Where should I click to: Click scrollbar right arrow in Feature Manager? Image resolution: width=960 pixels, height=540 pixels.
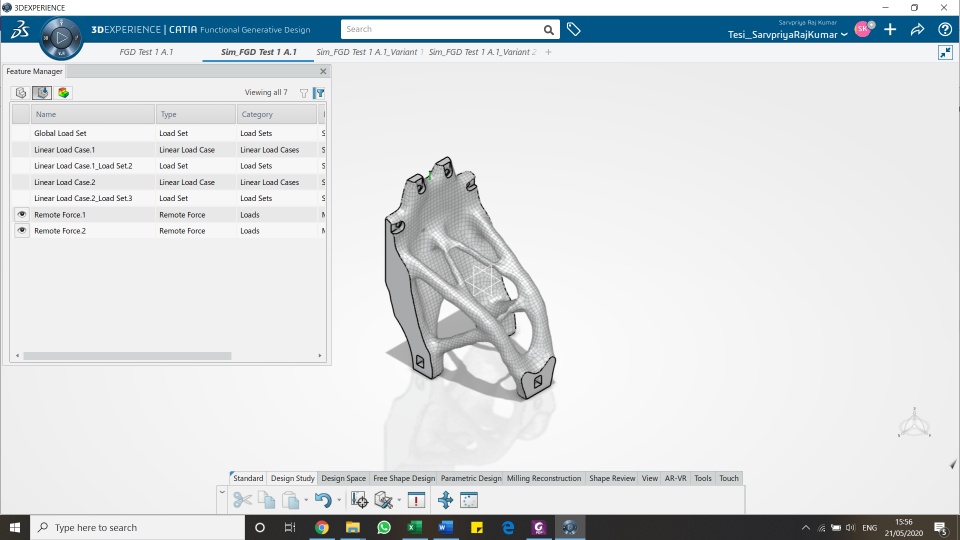point(320,356)
